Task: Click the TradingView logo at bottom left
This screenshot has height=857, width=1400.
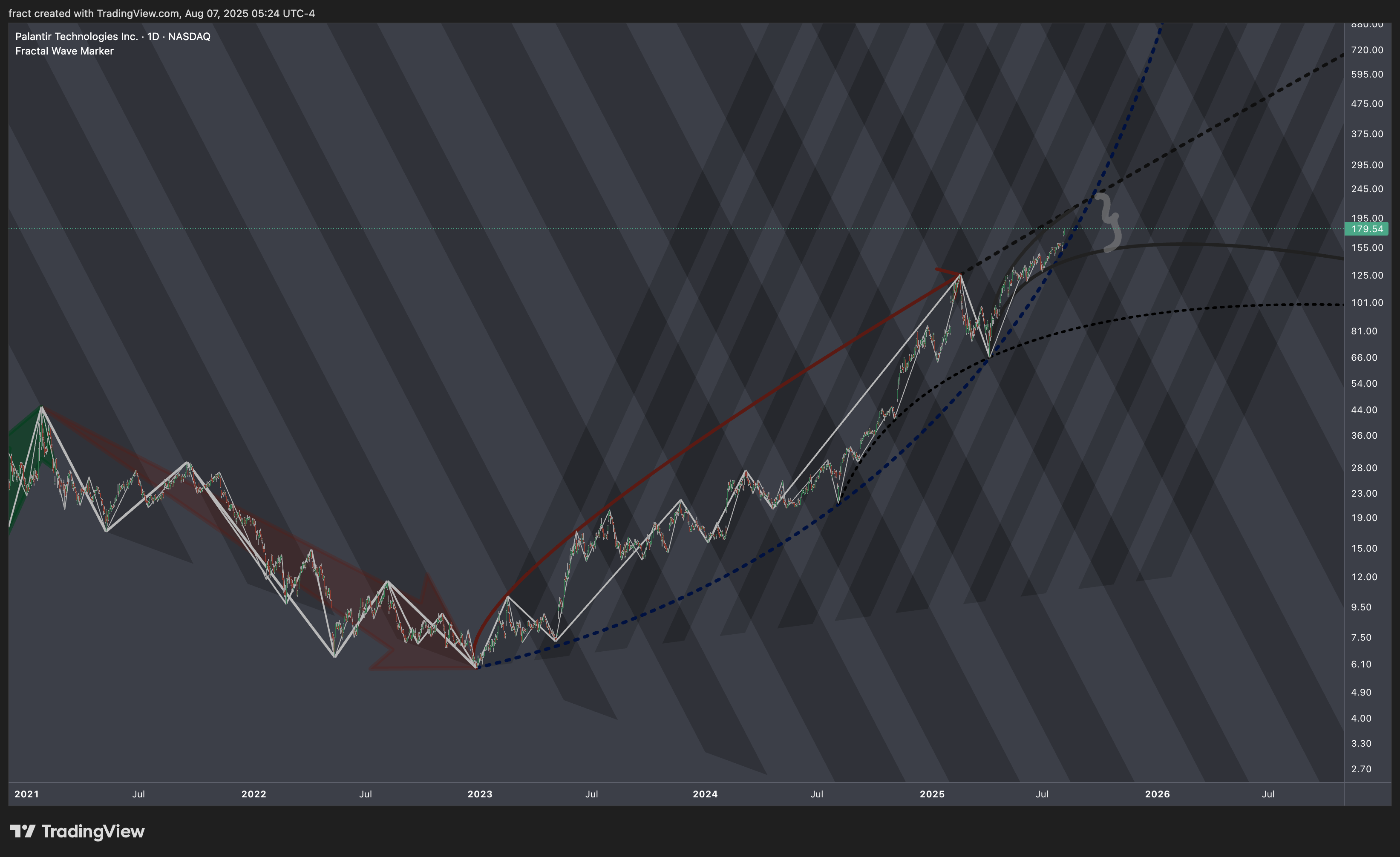Action: [77, 831]
